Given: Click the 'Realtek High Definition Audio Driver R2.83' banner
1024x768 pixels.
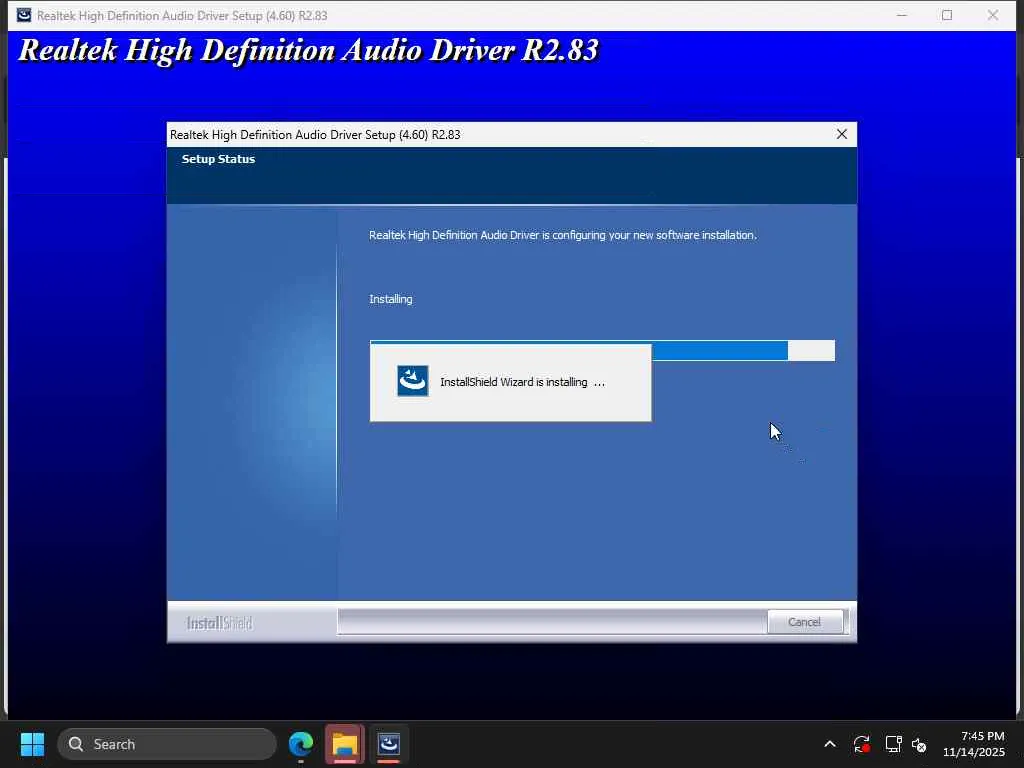Looking at the screenshot, I should pyautogui.click(x=308, y=50).
